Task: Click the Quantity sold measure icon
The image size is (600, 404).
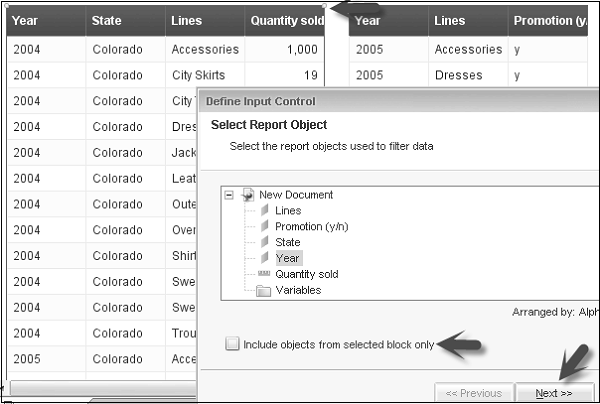Action: pos(265,274)
